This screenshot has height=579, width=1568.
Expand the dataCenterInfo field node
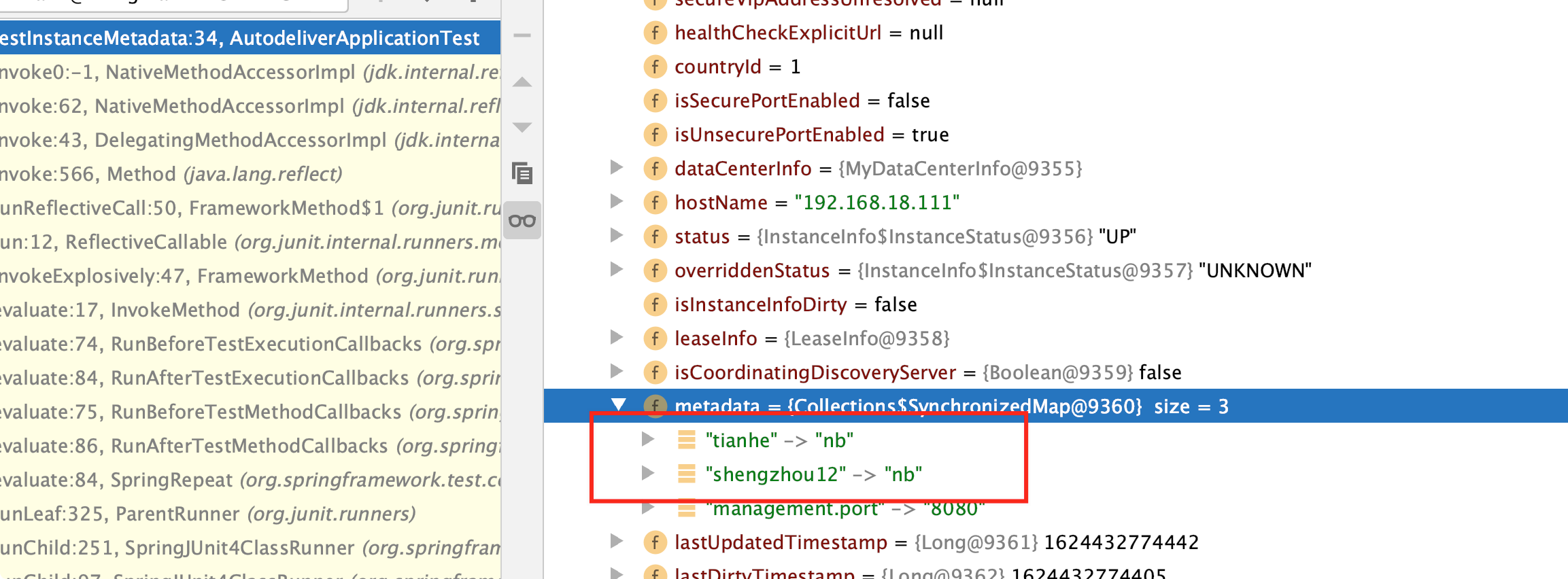pos(617,167)
